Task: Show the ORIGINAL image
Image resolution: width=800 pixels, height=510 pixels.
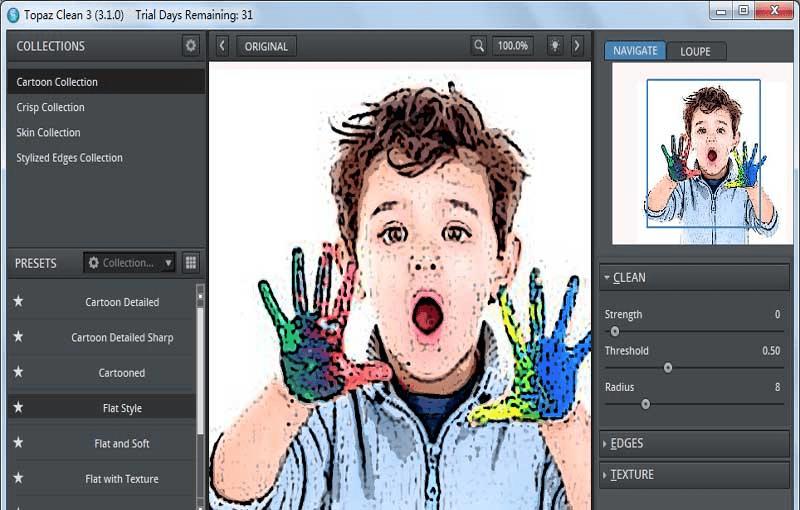Action: tap(266, 46)
